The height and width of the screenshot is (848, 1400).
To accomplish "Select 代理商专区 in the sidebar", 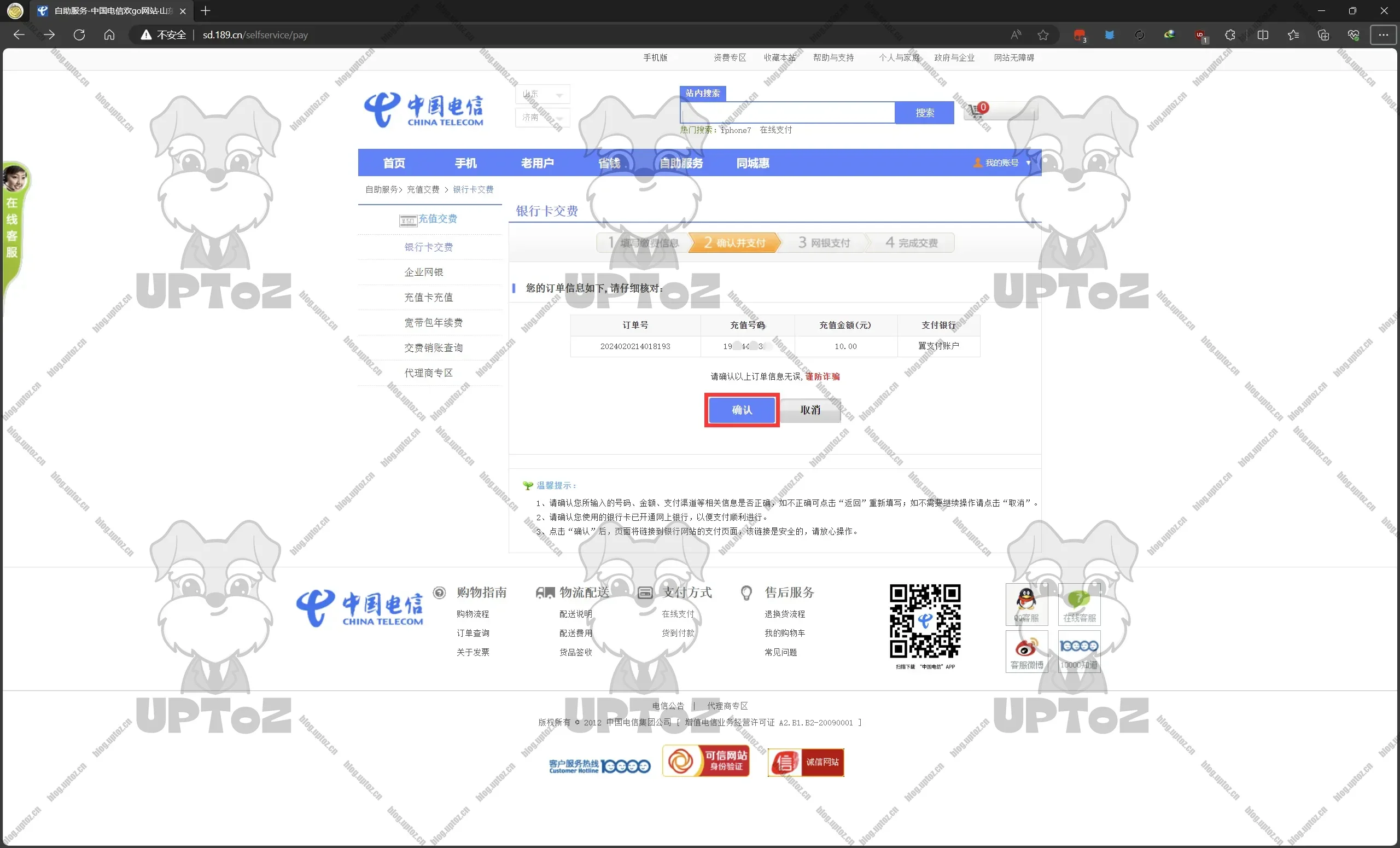I will (428, 373).
